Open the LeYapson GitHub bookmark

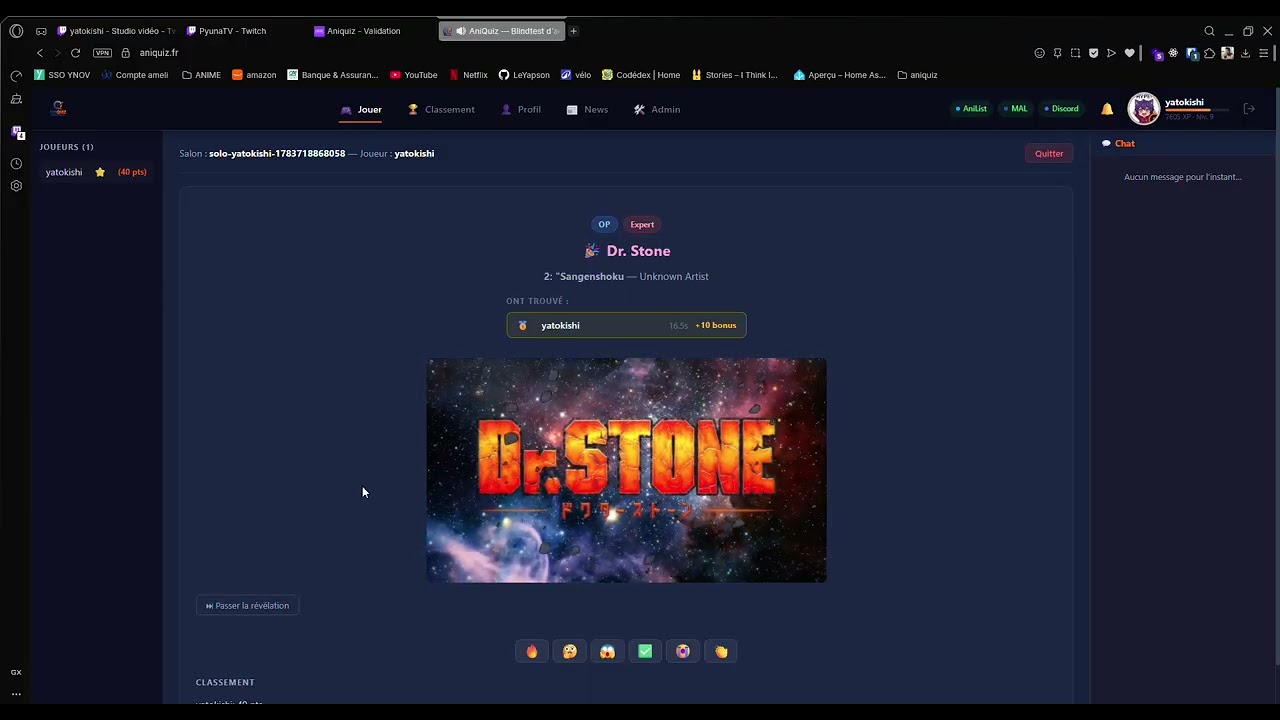[x=524, y=75]
